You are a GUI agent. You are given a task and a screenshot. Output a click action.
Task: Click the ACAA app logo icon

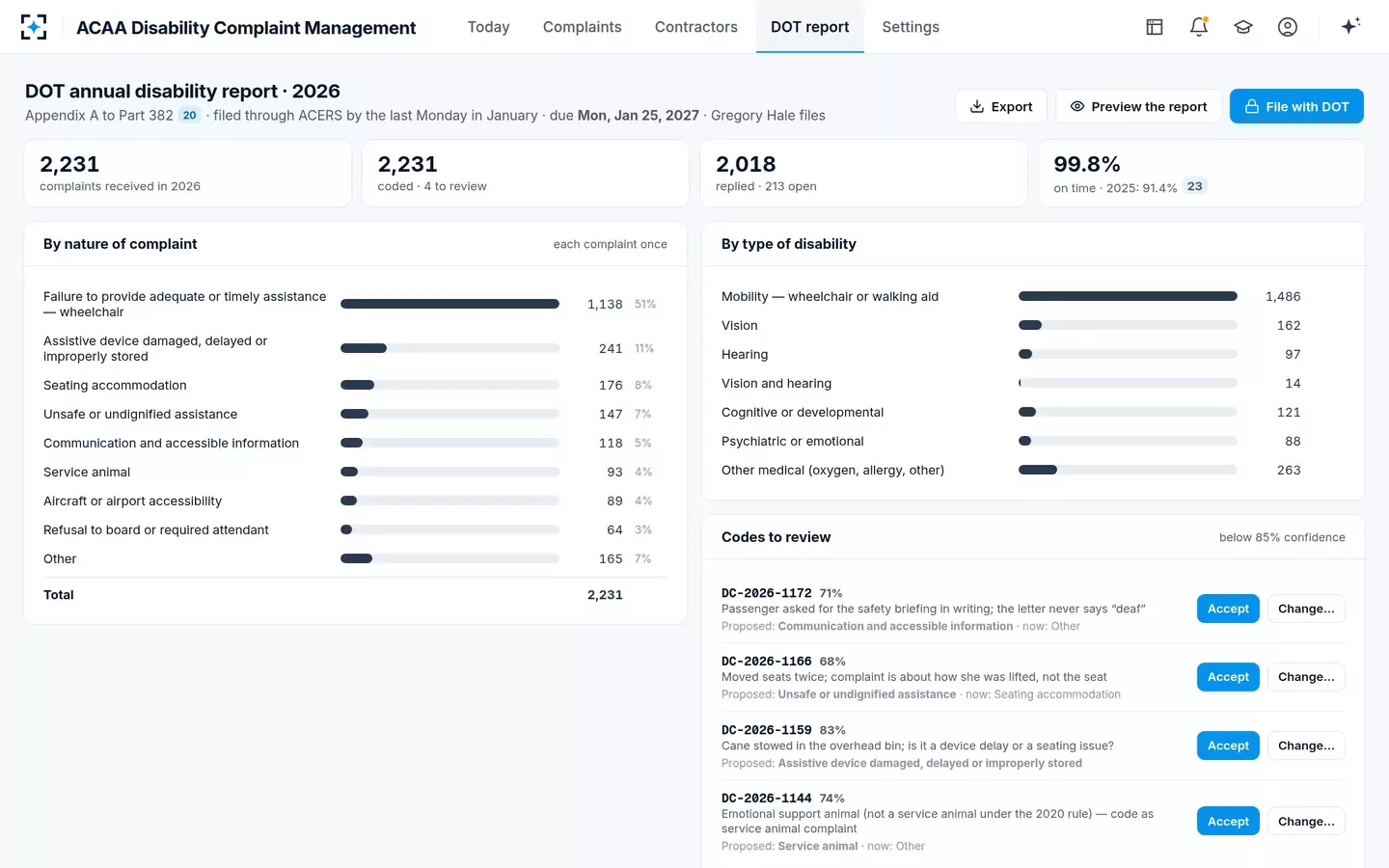[34, 27]
